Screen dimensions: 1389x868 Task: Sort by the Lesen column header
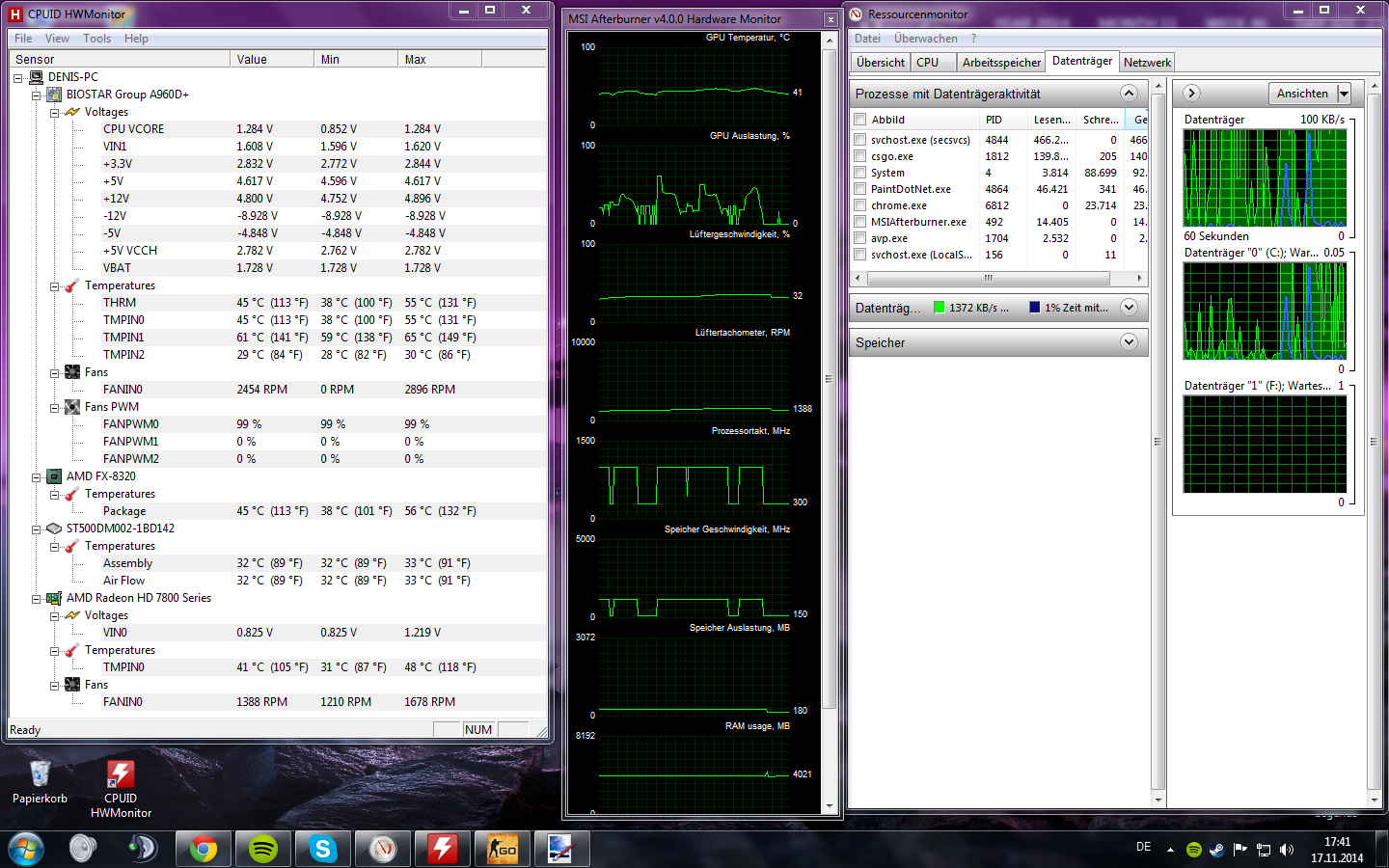click(1051, 120)
